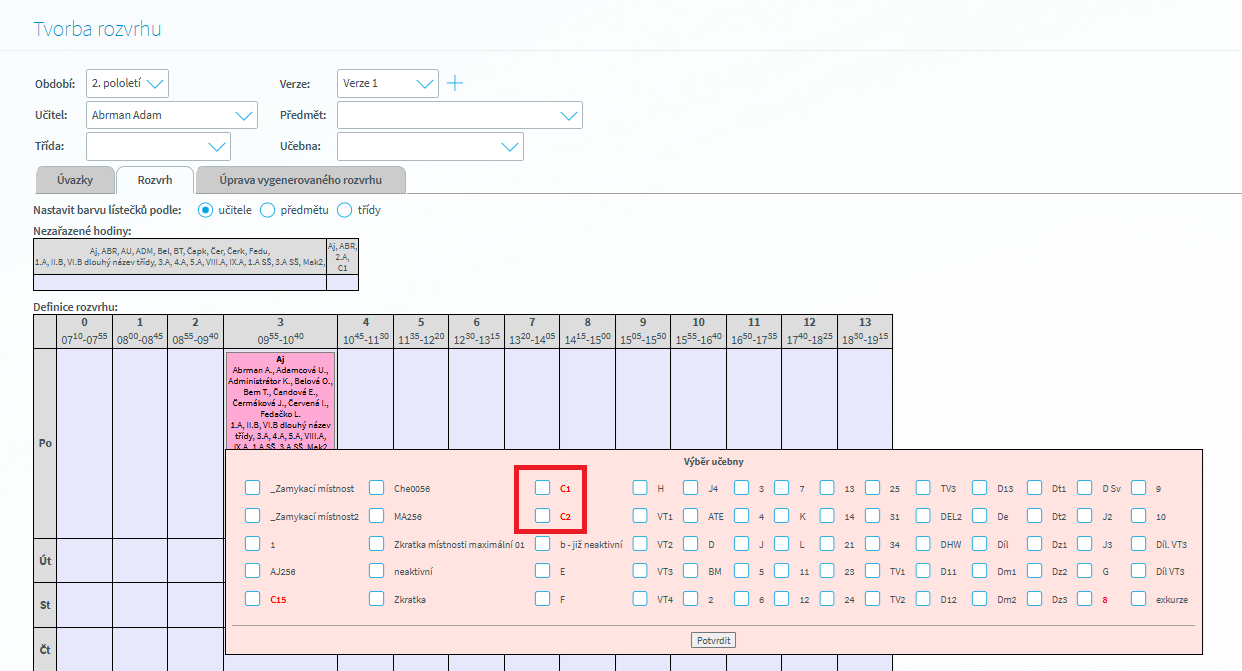Click the period 3 header 09:55-10:40
The width and height of the screenshot is (1242, 671).
tap(280, 332)
